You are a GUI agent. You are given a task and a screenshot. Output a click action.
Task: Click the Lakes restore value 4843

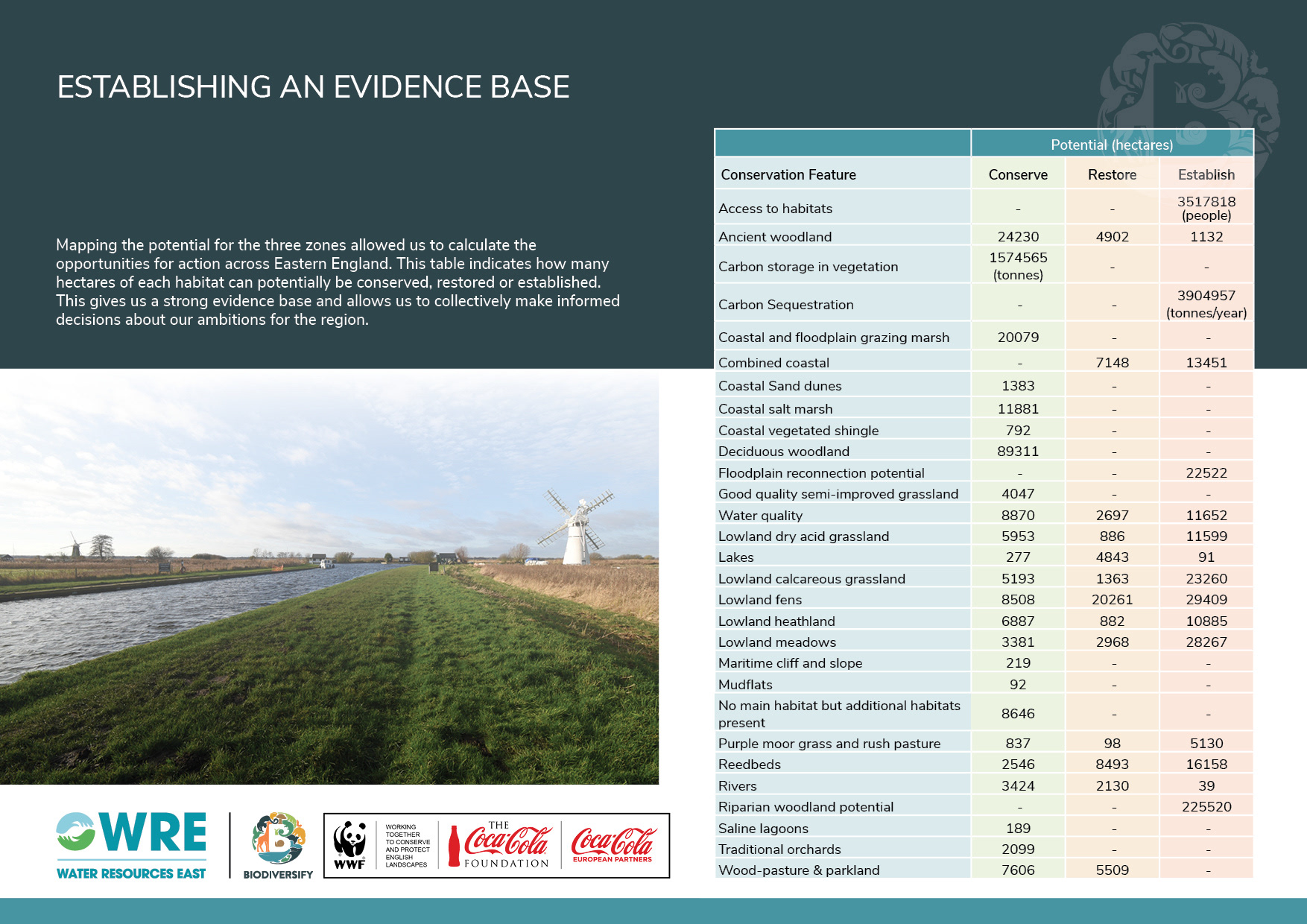pos(1112,557)
